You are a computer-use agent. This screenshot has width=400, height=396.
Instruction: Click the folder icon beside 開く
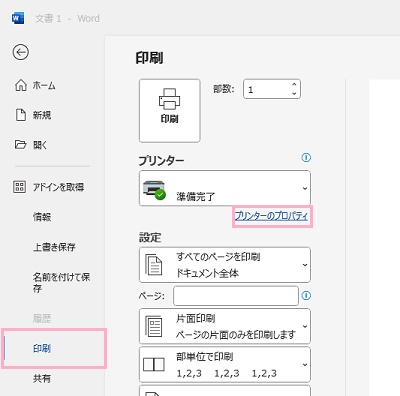[x=20, y=145]
